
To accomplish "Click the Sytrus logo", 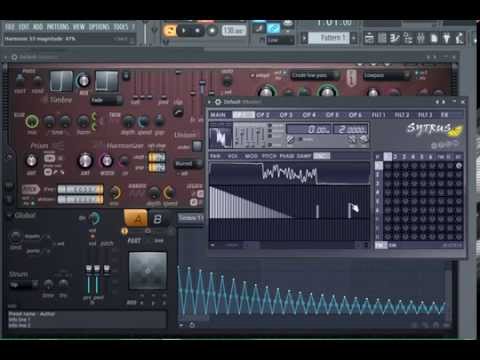I will pyautogui.click(x=434, y=129).
